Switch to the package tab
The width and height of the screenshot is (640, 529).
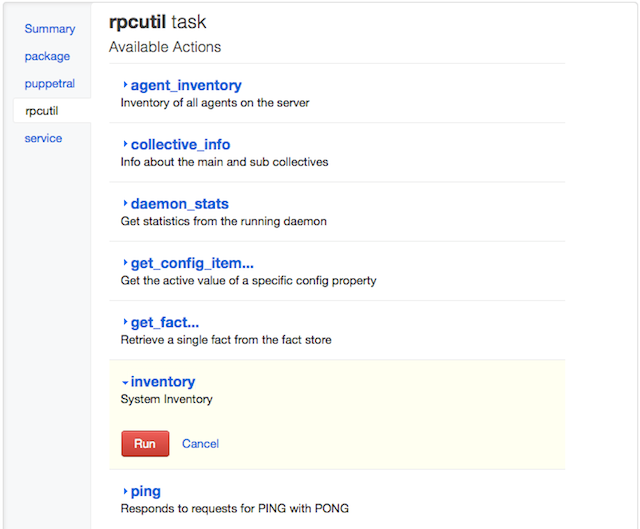coord(48,56)
